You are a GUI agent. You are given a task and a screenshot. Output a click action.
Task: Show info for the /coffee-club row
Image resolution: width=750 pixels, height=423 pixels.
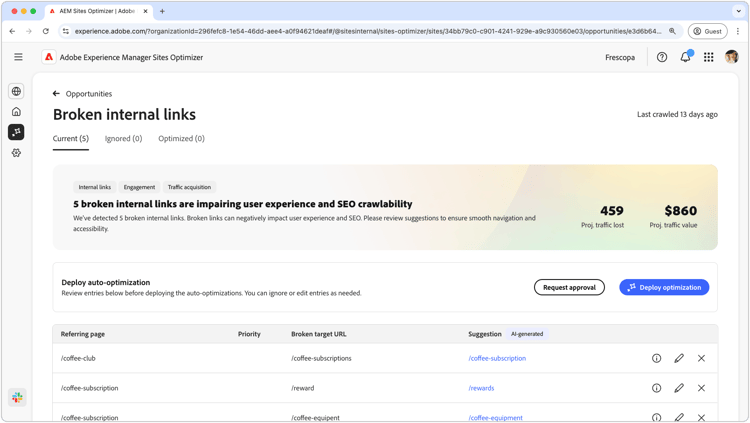tap(656, 358)
